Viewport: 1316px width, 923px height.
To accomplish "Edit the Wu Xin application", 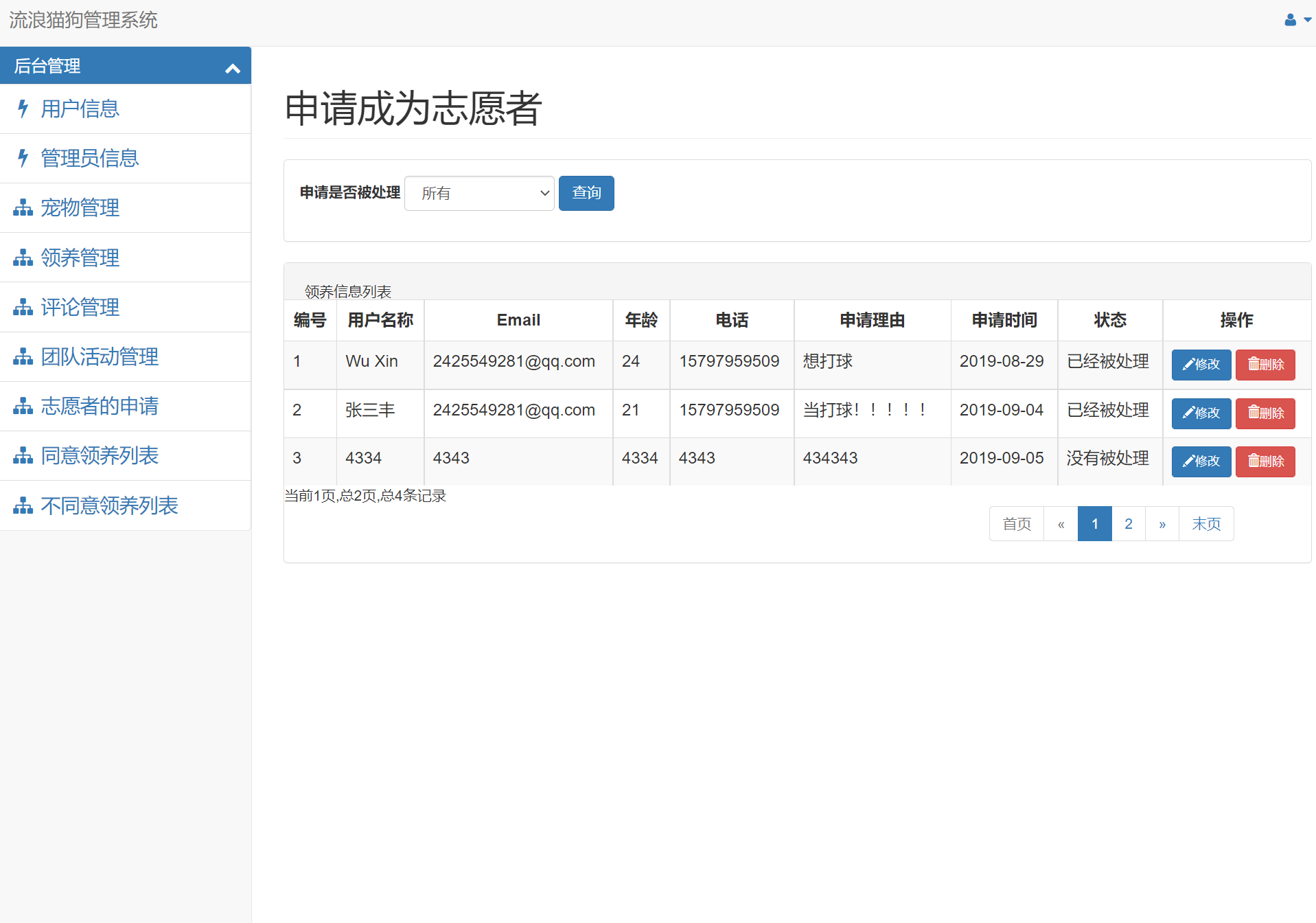I will click(x=1201, y=365).
